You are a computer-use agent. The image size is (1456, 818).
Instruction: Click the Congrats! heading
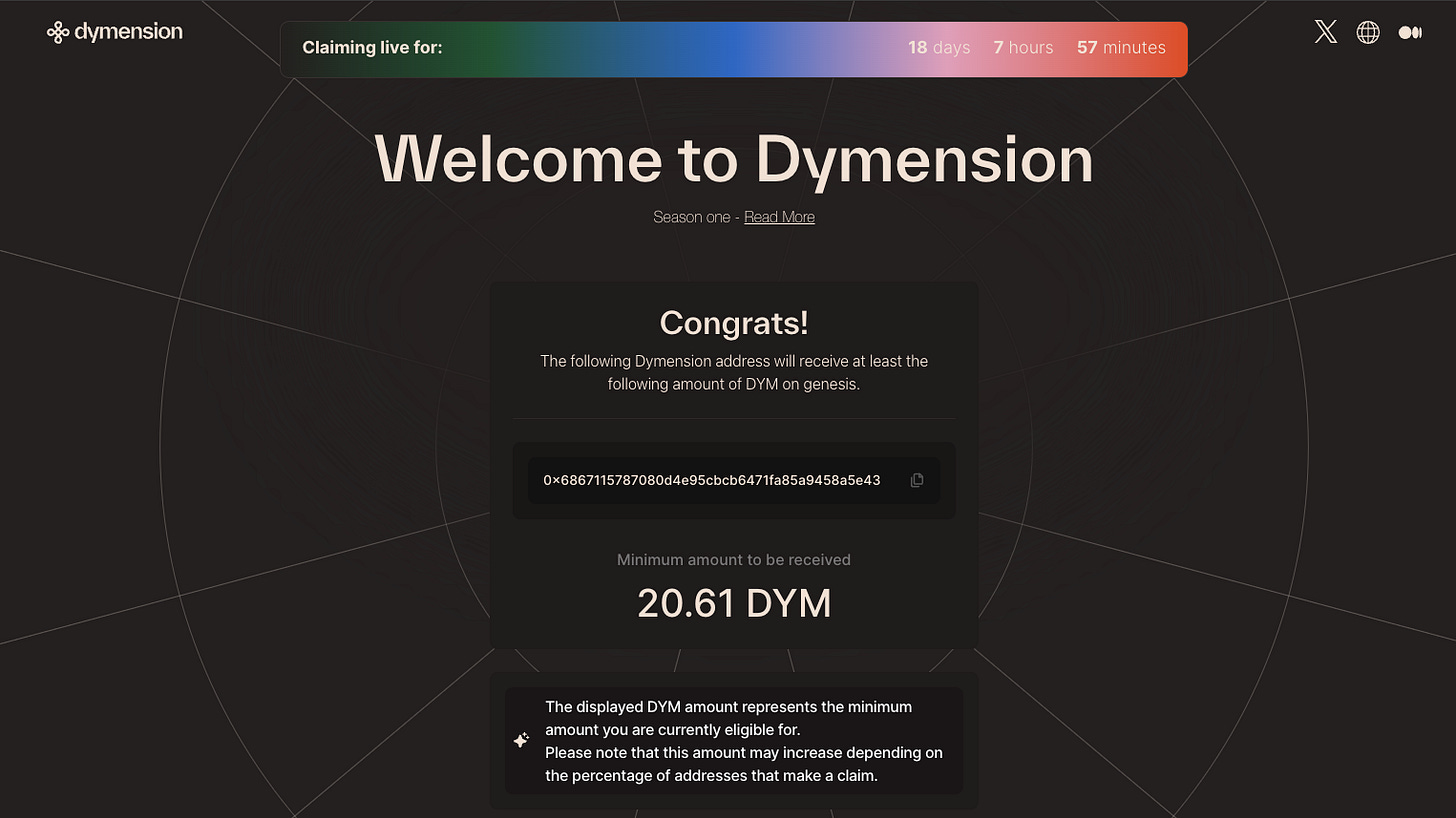pos(734,323)
